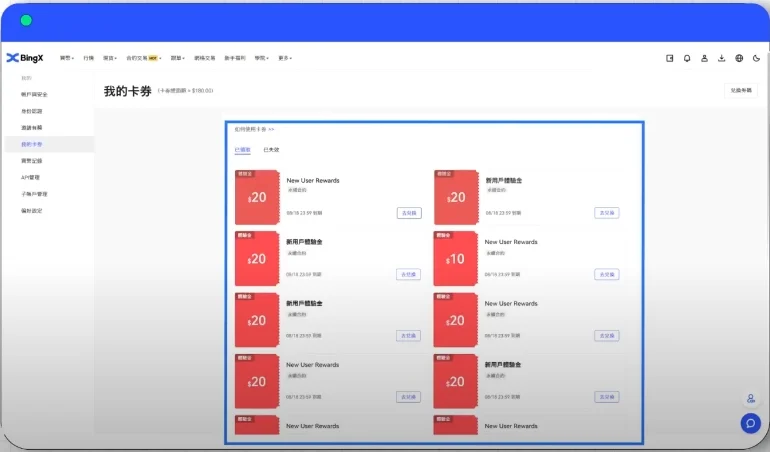Open 邀請有獎 in sidebar
This screenshot has height=452, width=770.
pyautogui.click(x=31, y=128)
